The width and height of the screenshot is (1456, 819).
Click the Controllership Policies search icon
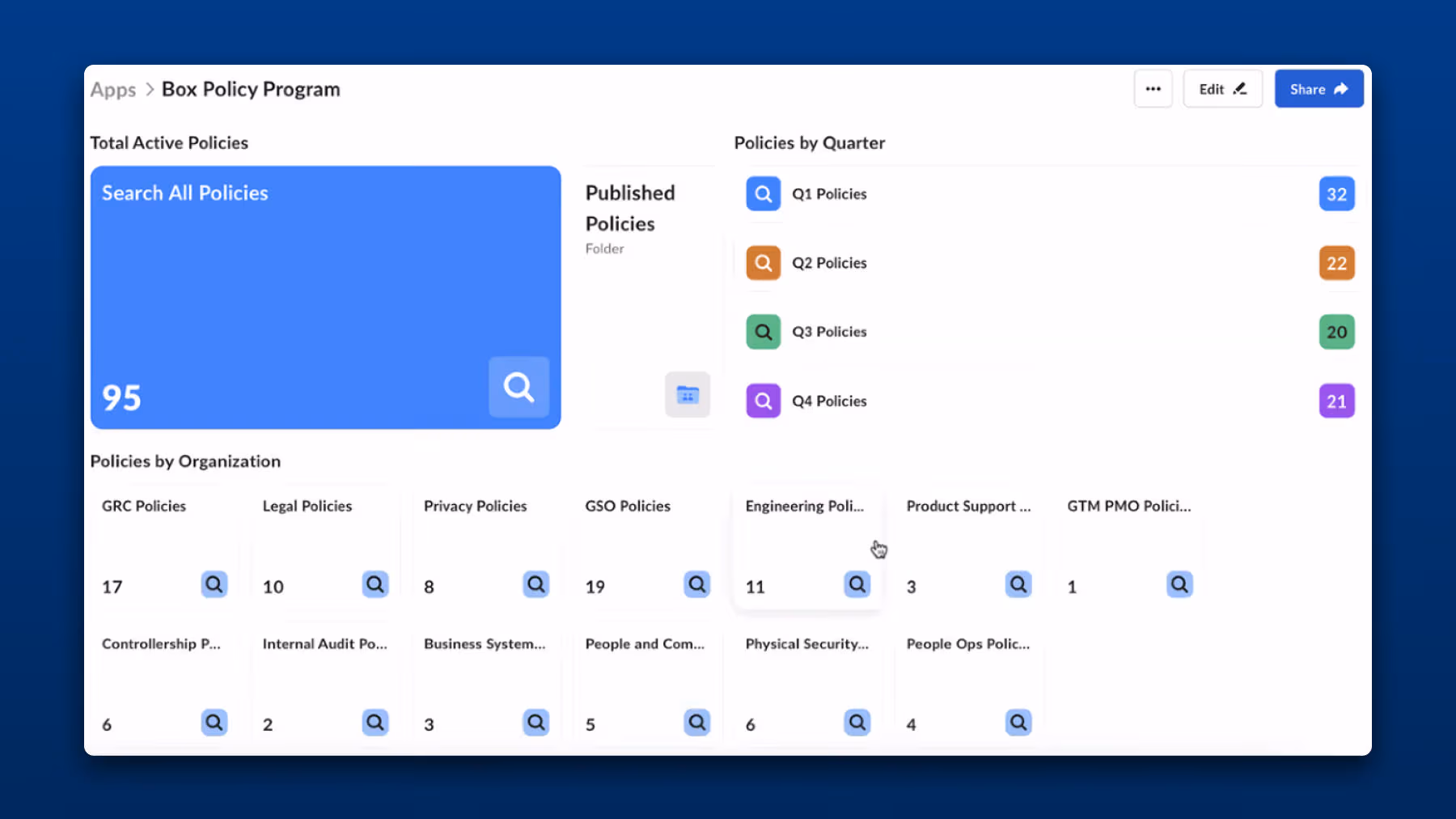click(x=214, y=722)
